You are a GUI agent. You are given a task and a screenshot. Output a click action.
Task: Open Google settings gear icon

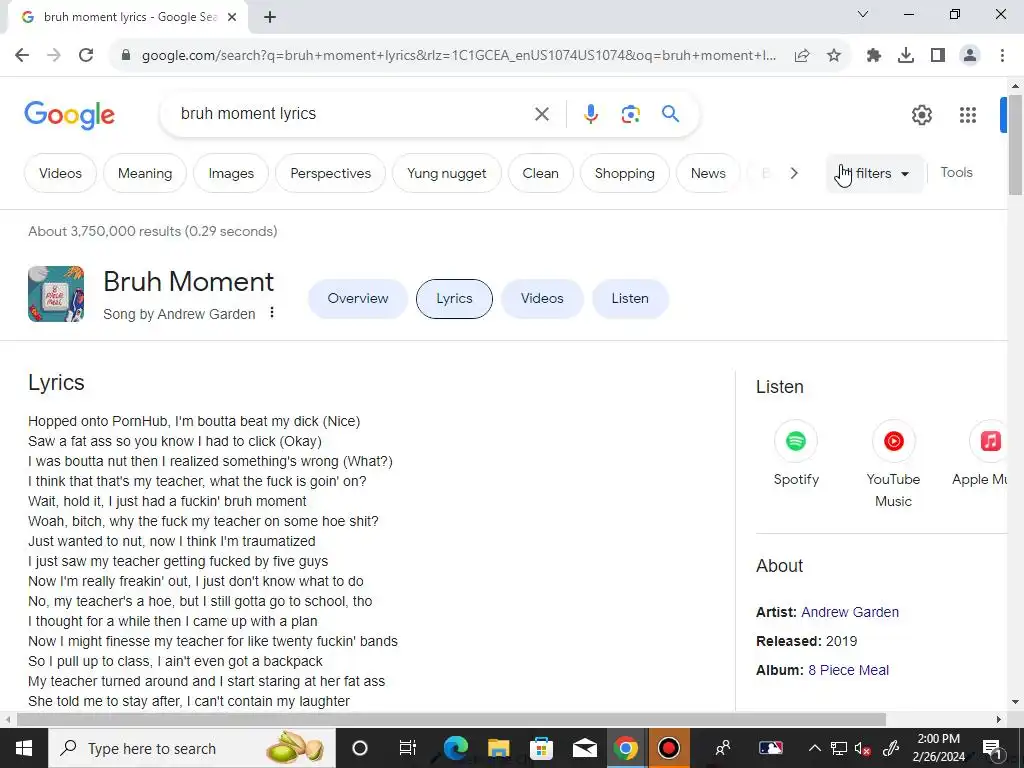coord(921,115)
